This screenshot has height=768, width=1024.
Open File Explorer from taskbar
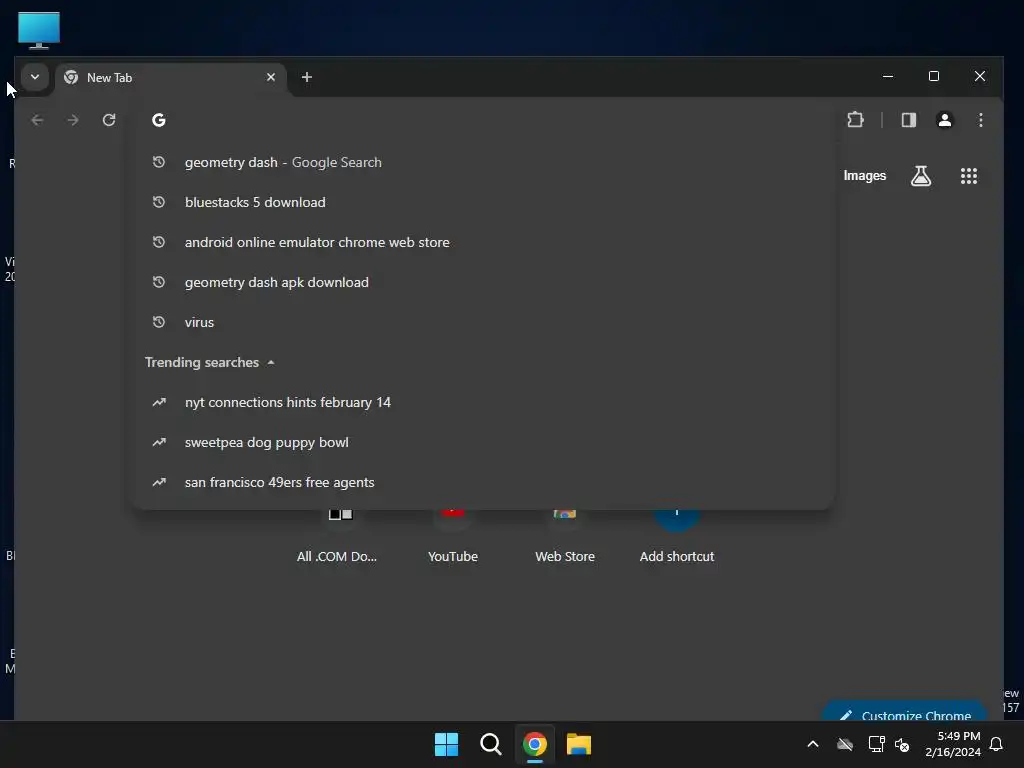(579, 744)
